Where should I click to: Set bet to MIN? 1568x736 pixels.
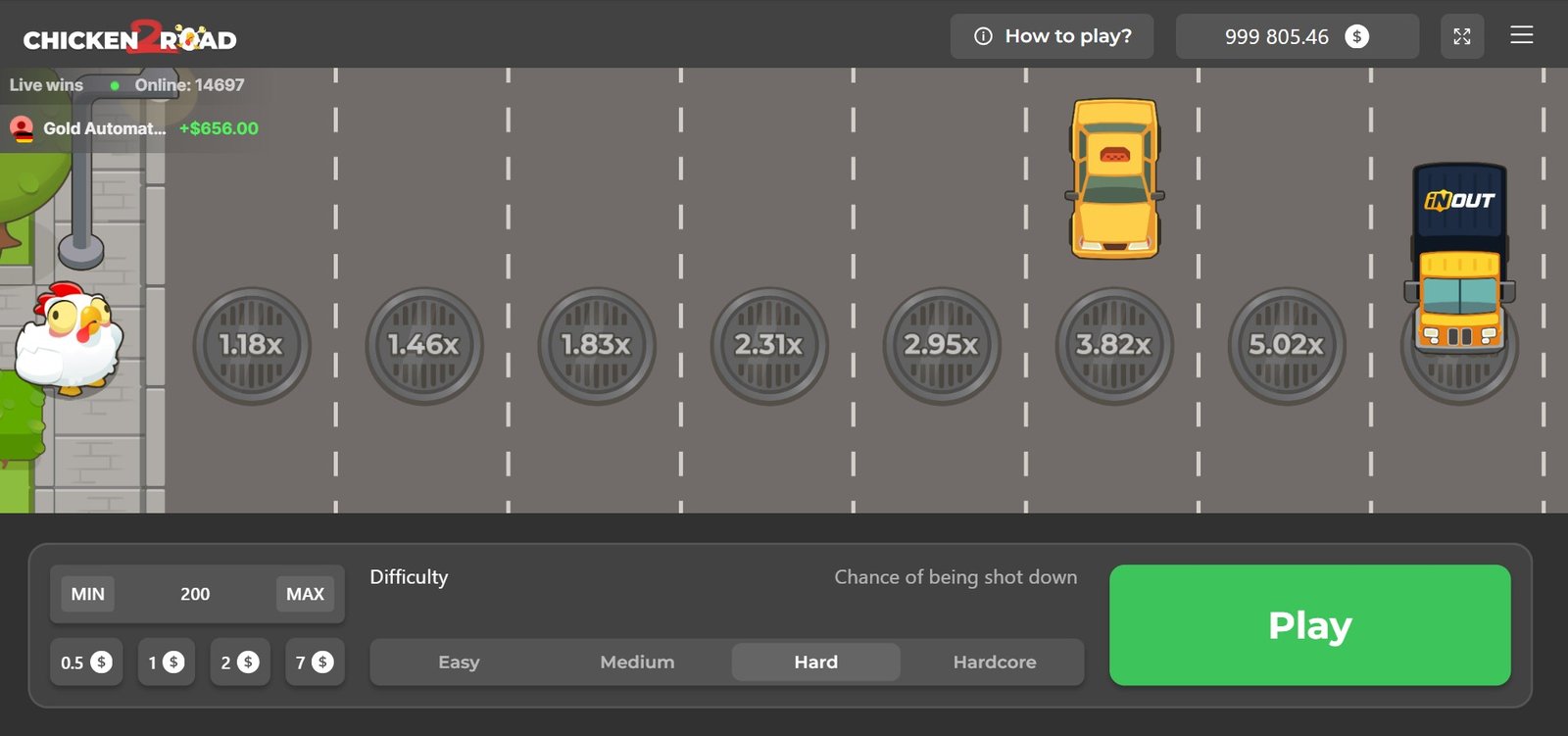[x=87, y=594]
